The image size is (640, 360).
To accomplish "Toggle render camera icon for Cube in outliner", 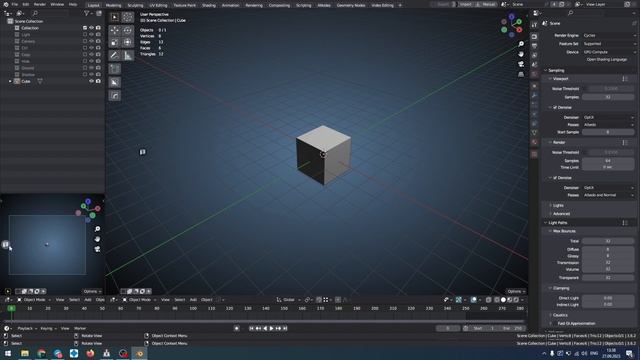I will pyautogui.click(x=98, y=81).
